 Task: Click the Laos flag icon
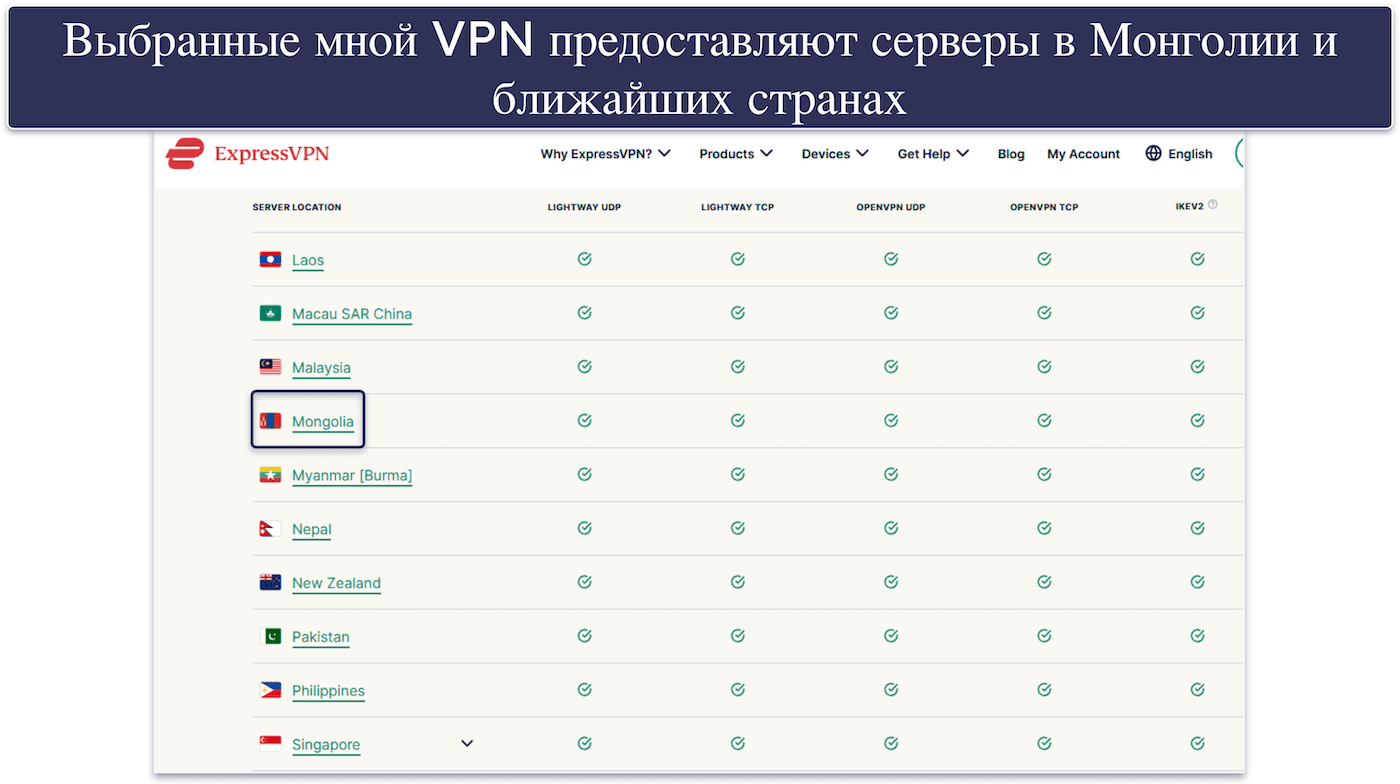pyautogui.click(x=270, y=259)
